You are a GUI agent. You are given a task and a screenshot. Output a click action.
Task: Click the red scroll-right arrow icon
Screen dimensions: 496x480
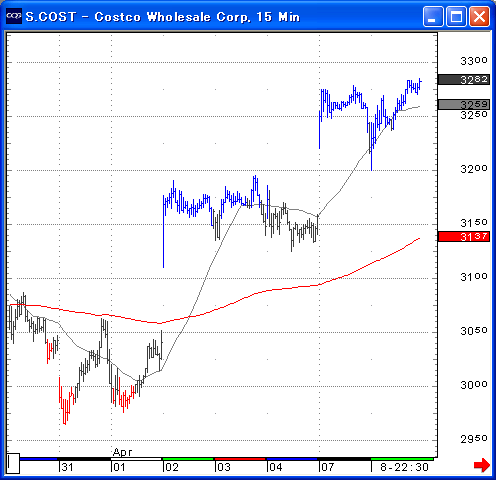coord(482,465)
